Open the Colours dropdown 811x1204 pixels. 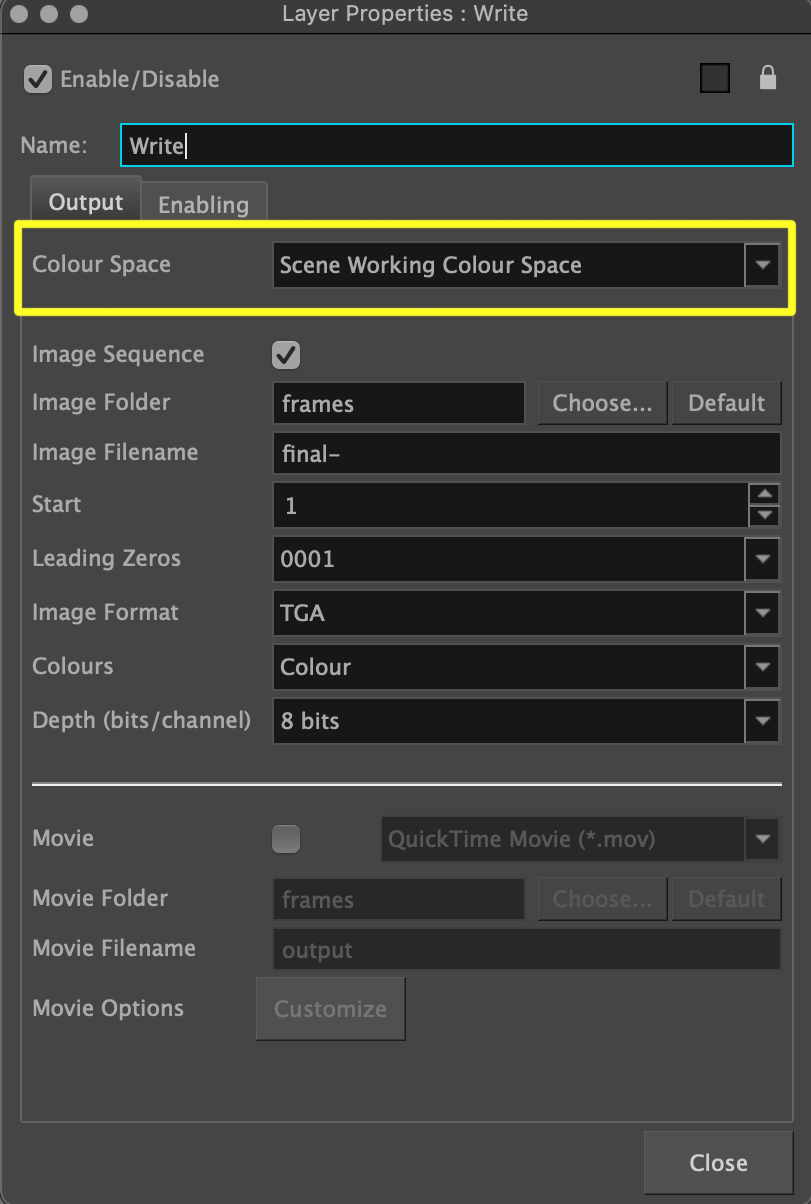pos(762,667)
